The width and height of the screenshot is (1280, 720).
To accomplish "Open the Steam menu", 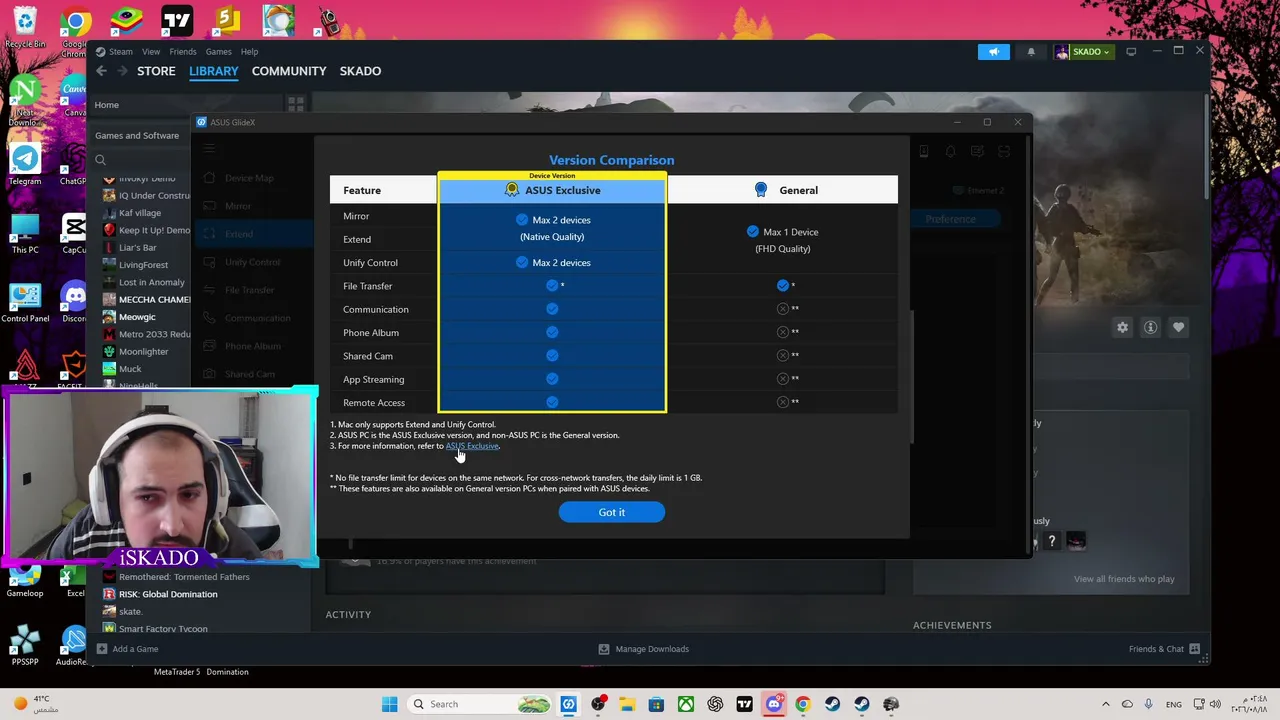I will 120,52.
